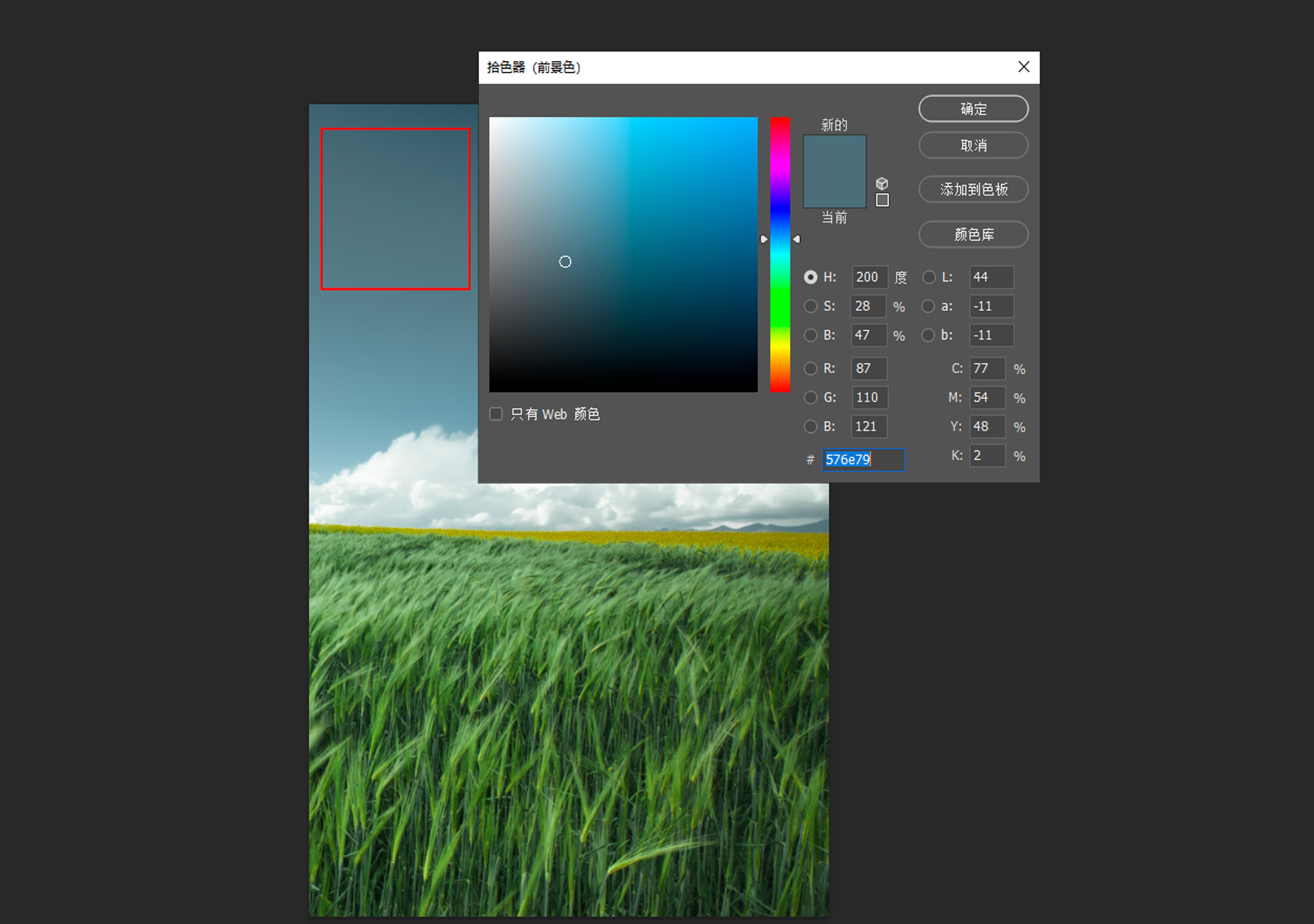The width and height of the screenshot is (1314, 924).
Task: Cancel the color picker via 取消
Action: (x=973, y=145)
